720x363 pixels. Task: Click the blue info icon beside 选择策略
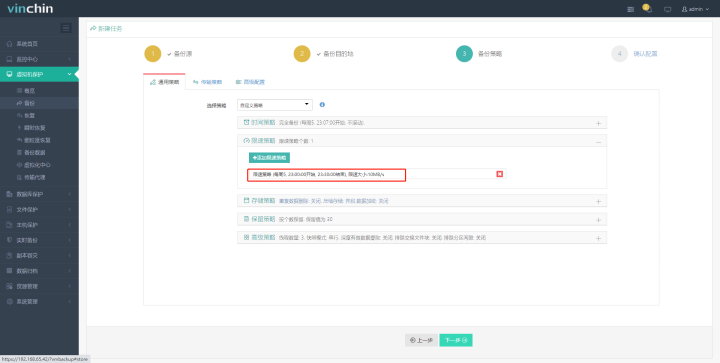(322, 105)
